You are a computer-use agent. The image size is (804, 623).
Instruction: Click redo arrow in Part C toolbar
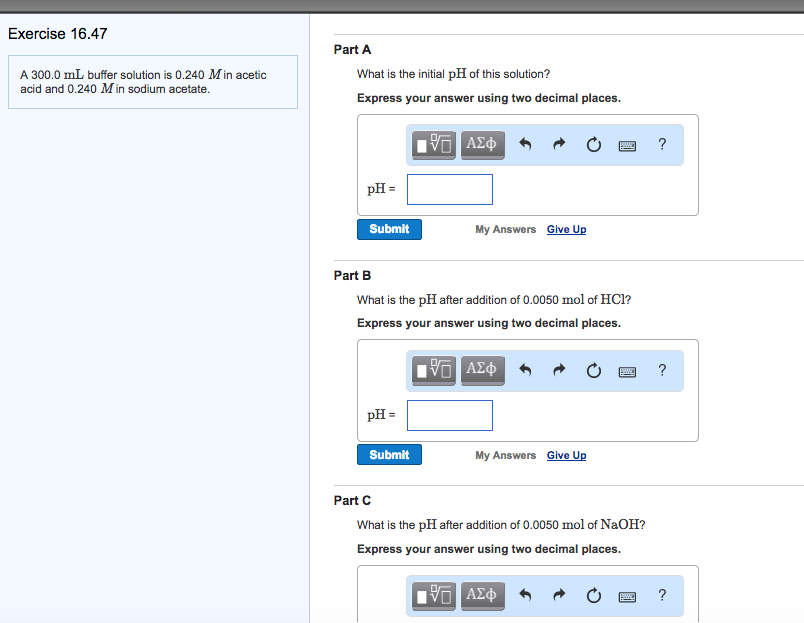pos(560,595)
